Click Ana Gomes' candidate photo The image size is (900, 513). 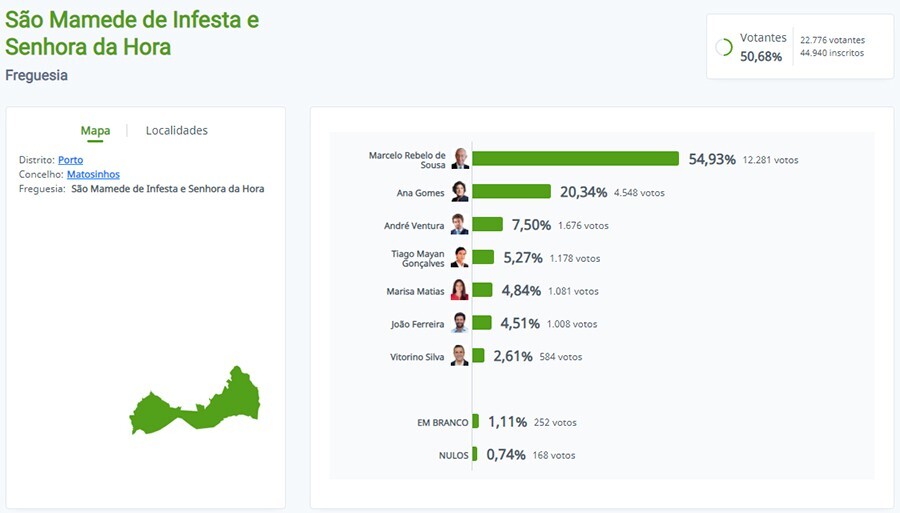point(460,192)
